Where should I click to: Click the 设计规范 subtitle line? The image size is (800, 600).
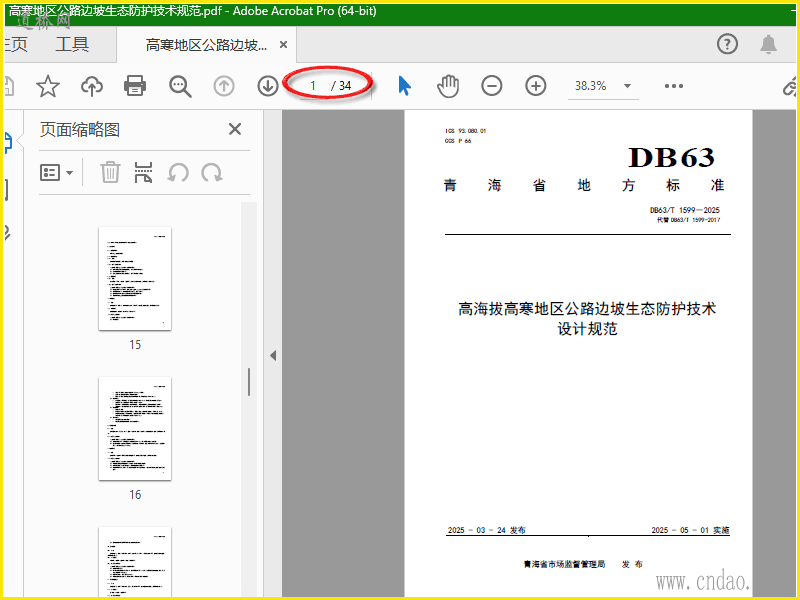click(587, 329)
